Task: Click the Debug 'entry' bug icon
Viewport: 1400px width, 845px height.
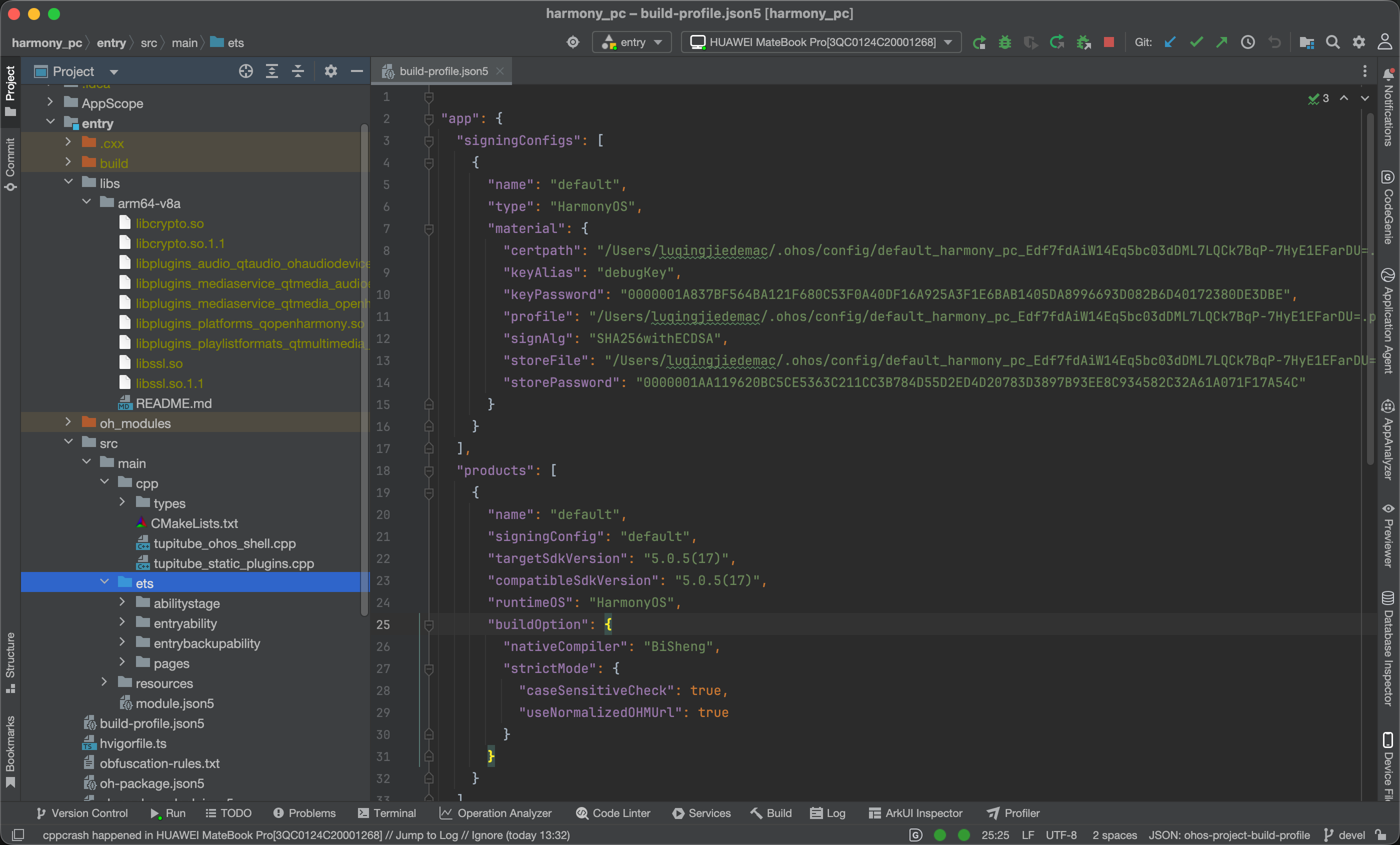Action: point(1004,42)
